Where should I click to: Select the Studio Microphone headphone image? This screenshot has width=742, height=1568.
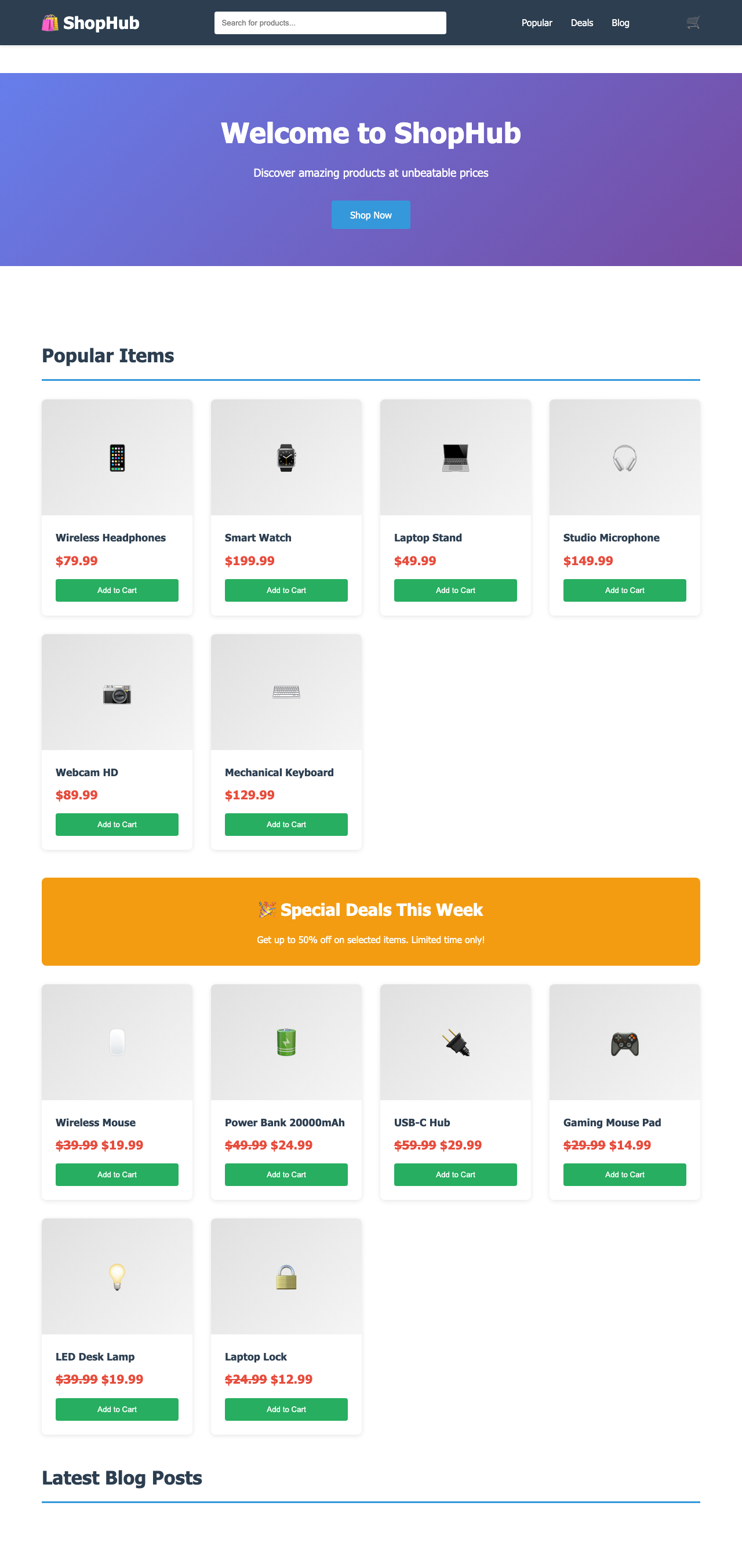[x=624, y=457]
